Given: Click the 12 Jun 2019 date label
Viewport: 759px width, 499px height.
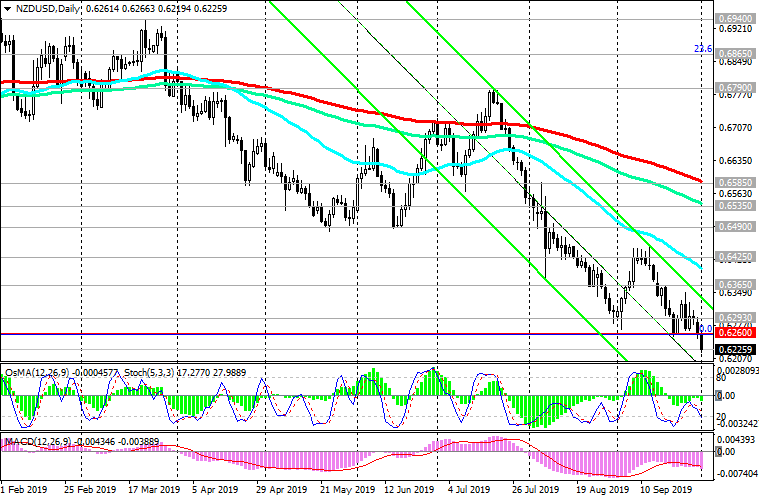Looking at the screenshot, I should pos(407,491).
